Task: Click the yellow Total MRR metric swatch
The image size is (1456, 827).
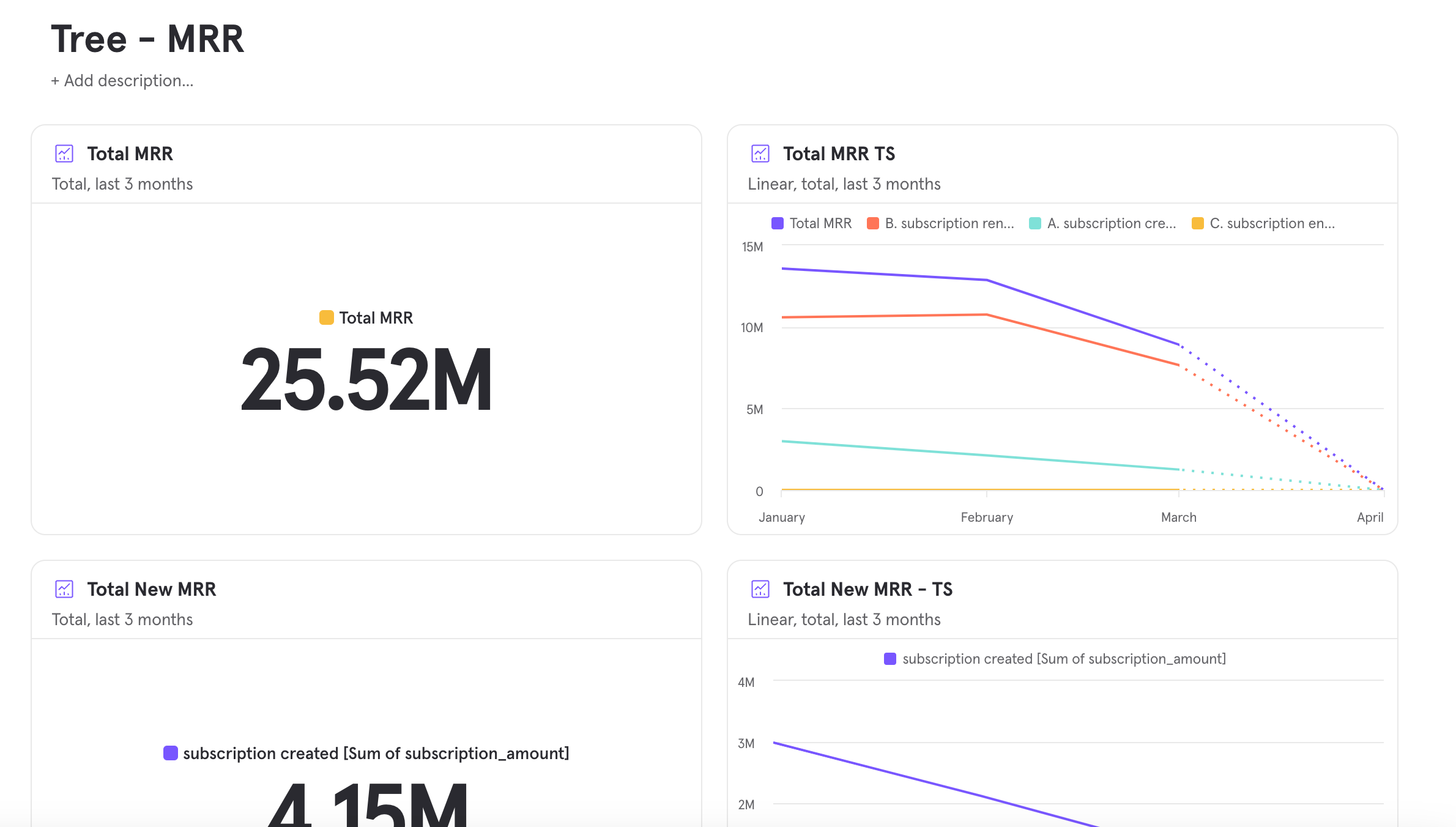Action: (x=327, y=317)
